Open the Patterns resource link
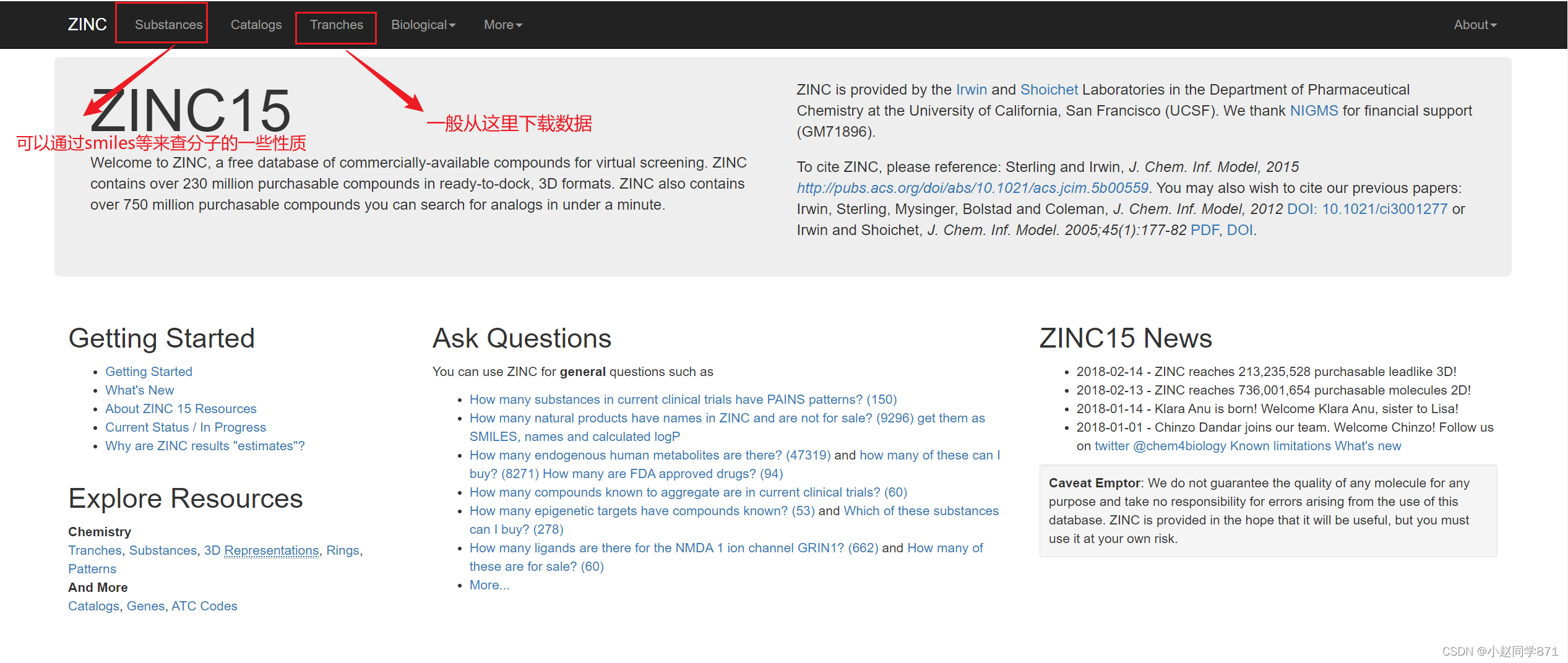Viewport: 1568px width, 663px height. [92, 569]
